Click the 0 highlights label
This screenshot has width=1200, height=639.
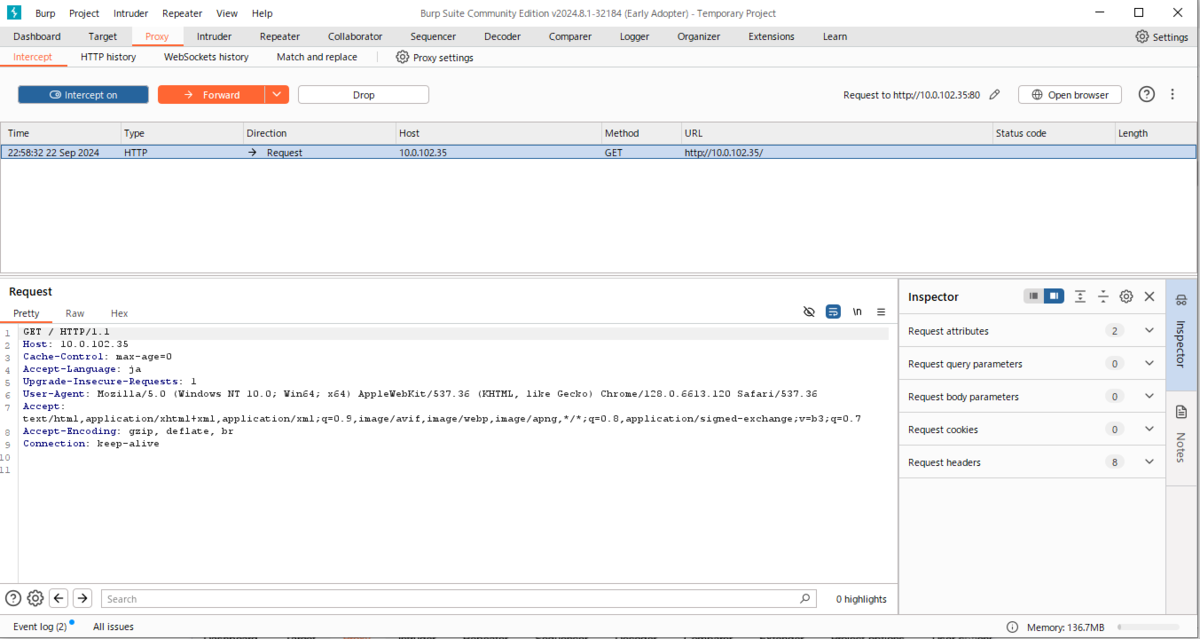pyautogui.click(x=861, y=599)
